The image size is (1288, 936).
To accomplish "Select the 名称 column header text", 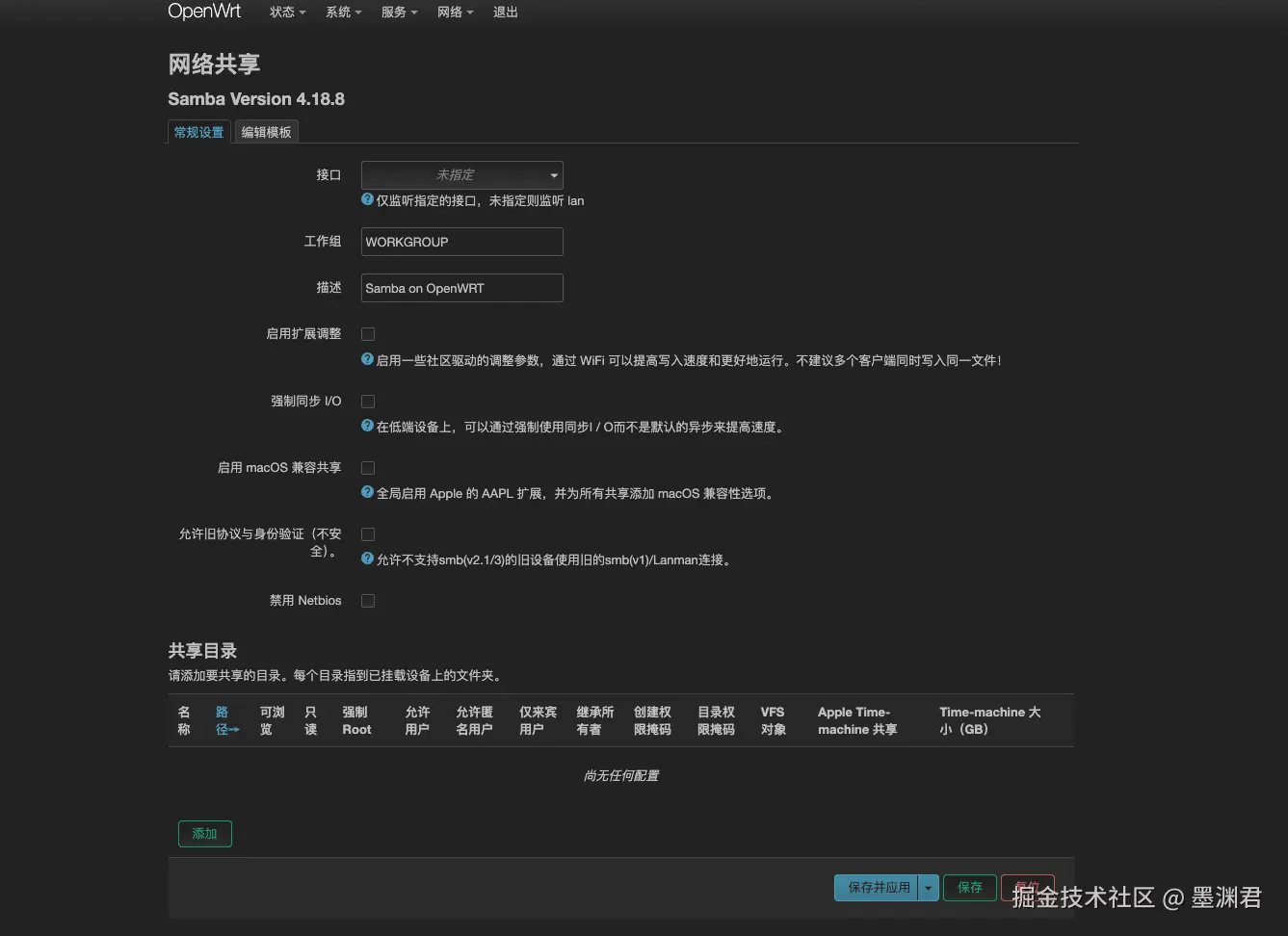I will [x=184, y=720].
